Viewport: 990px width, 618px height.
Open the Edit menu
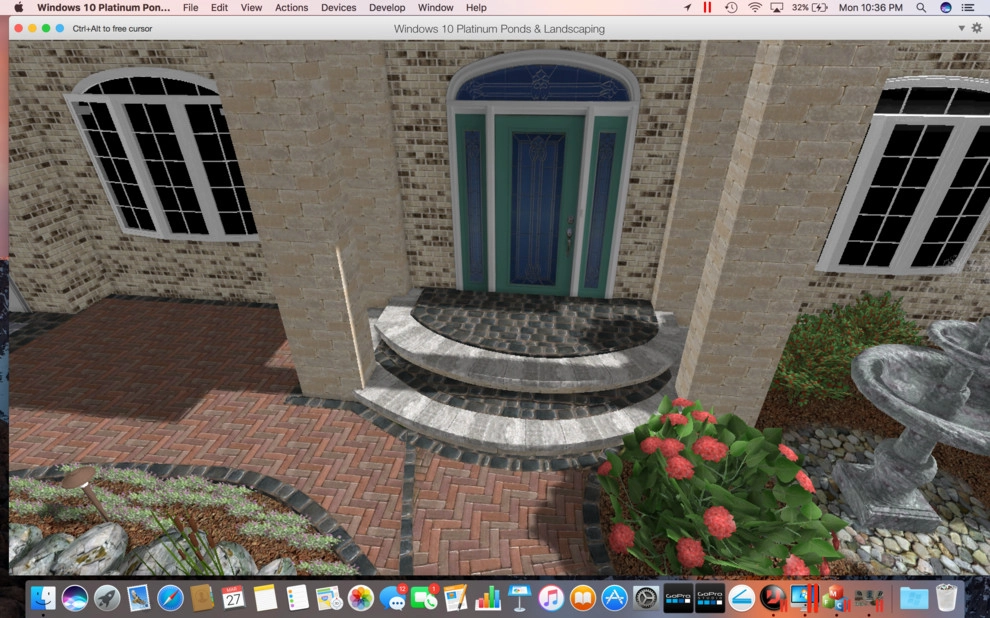[x=219, y=8]
